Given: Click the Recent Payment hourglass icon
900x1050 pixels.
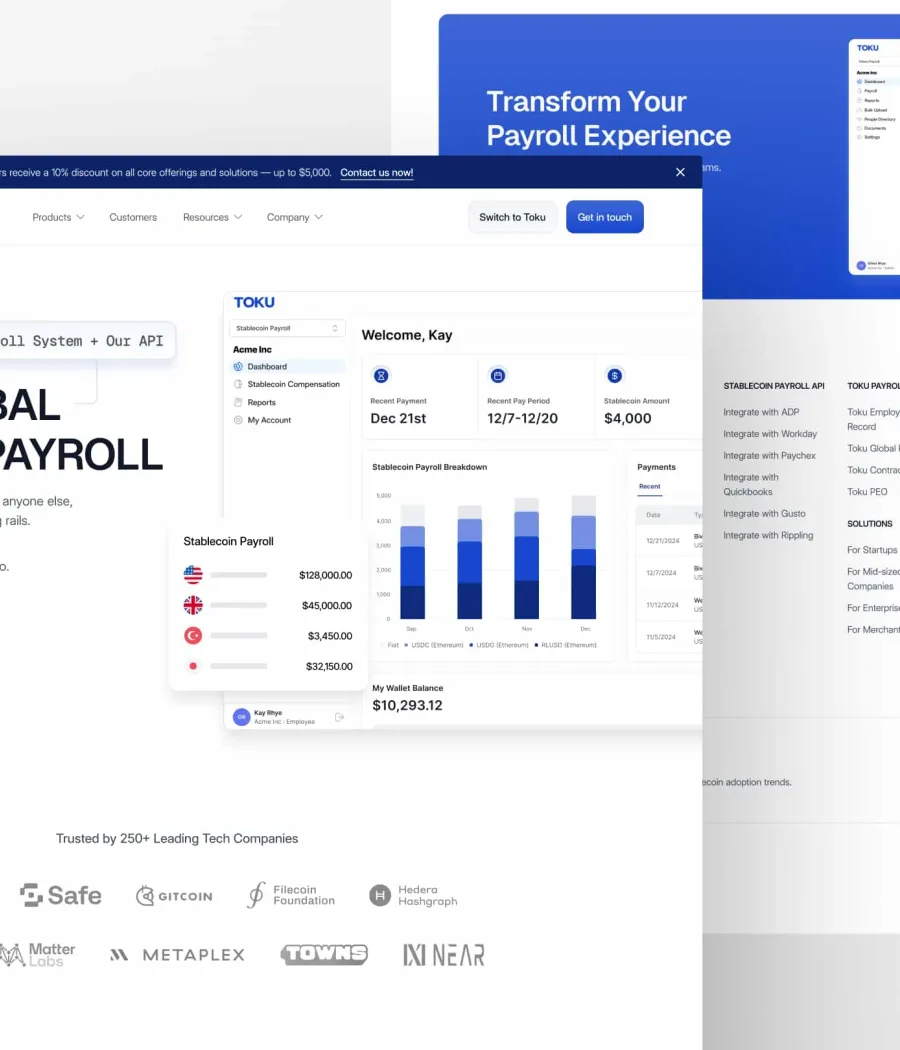Looking at the screenshot, I should [x=381, y=376].
